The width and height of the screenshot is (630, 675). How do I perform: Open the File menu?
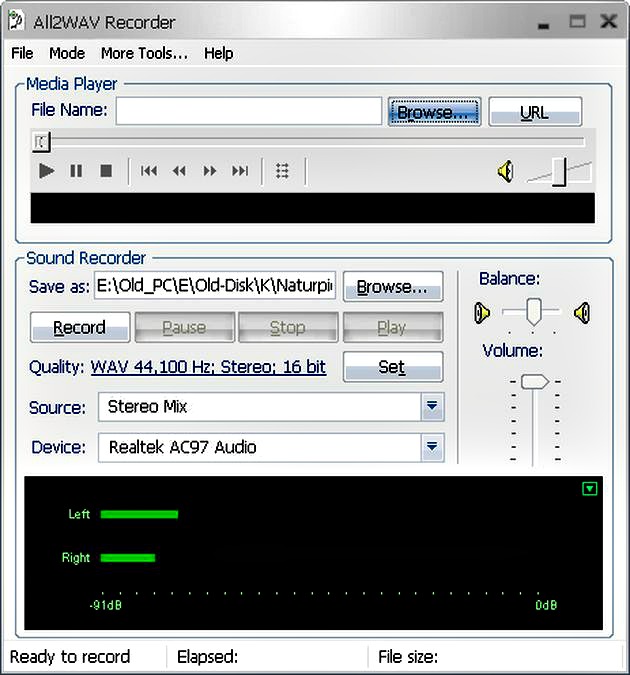point(22,53)
